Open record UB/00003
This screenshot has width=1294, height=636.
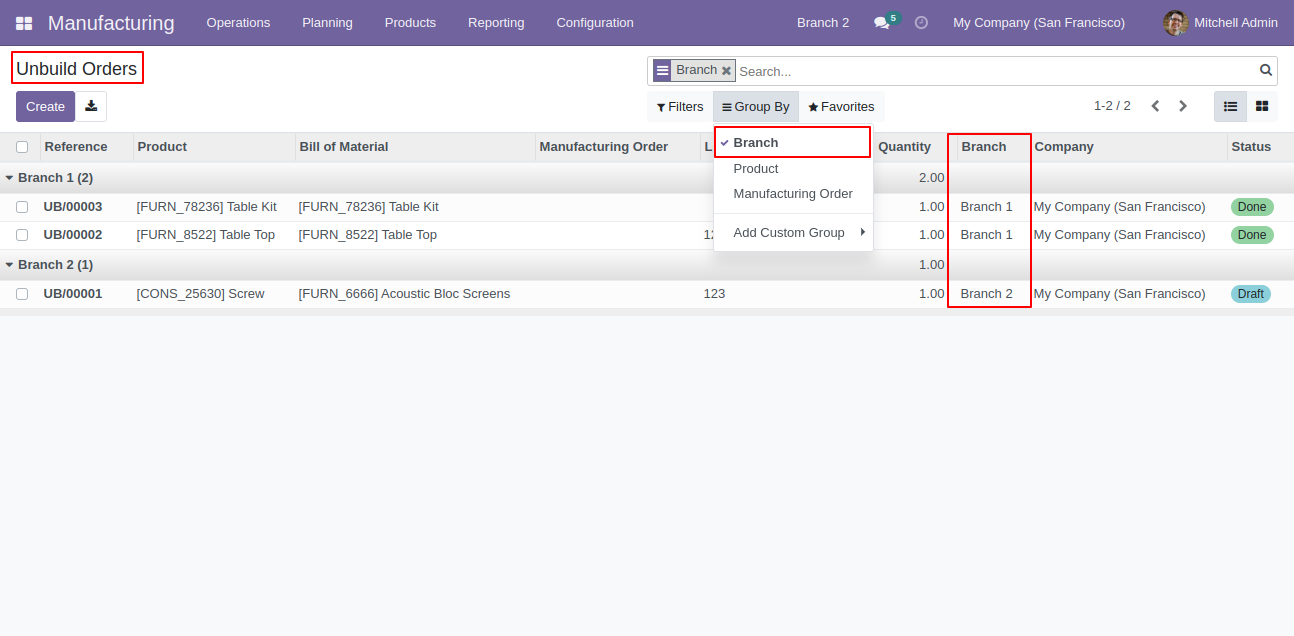point(73,207)
